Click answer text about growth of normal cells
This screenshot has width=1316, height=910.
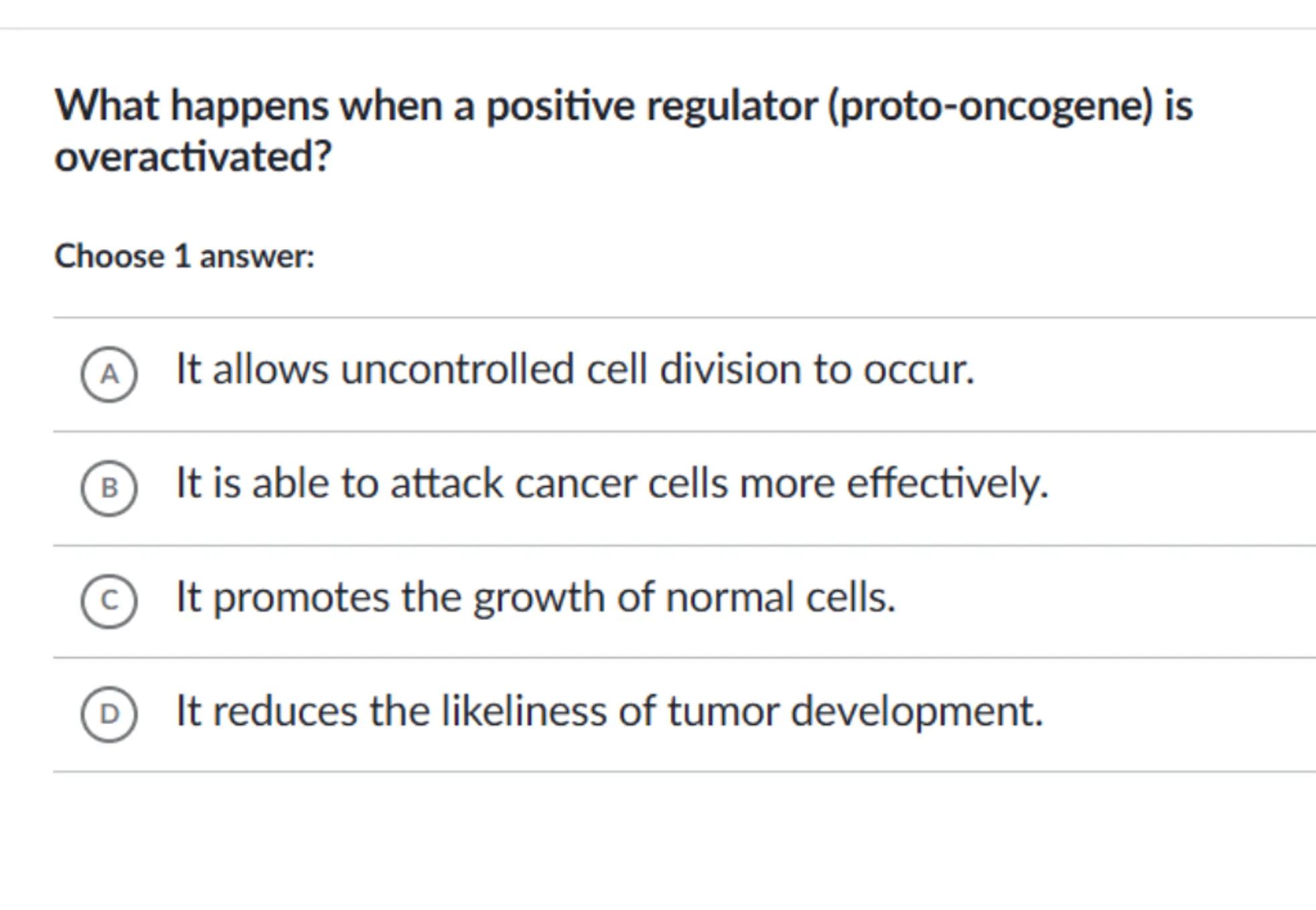[x=535, y=597]
